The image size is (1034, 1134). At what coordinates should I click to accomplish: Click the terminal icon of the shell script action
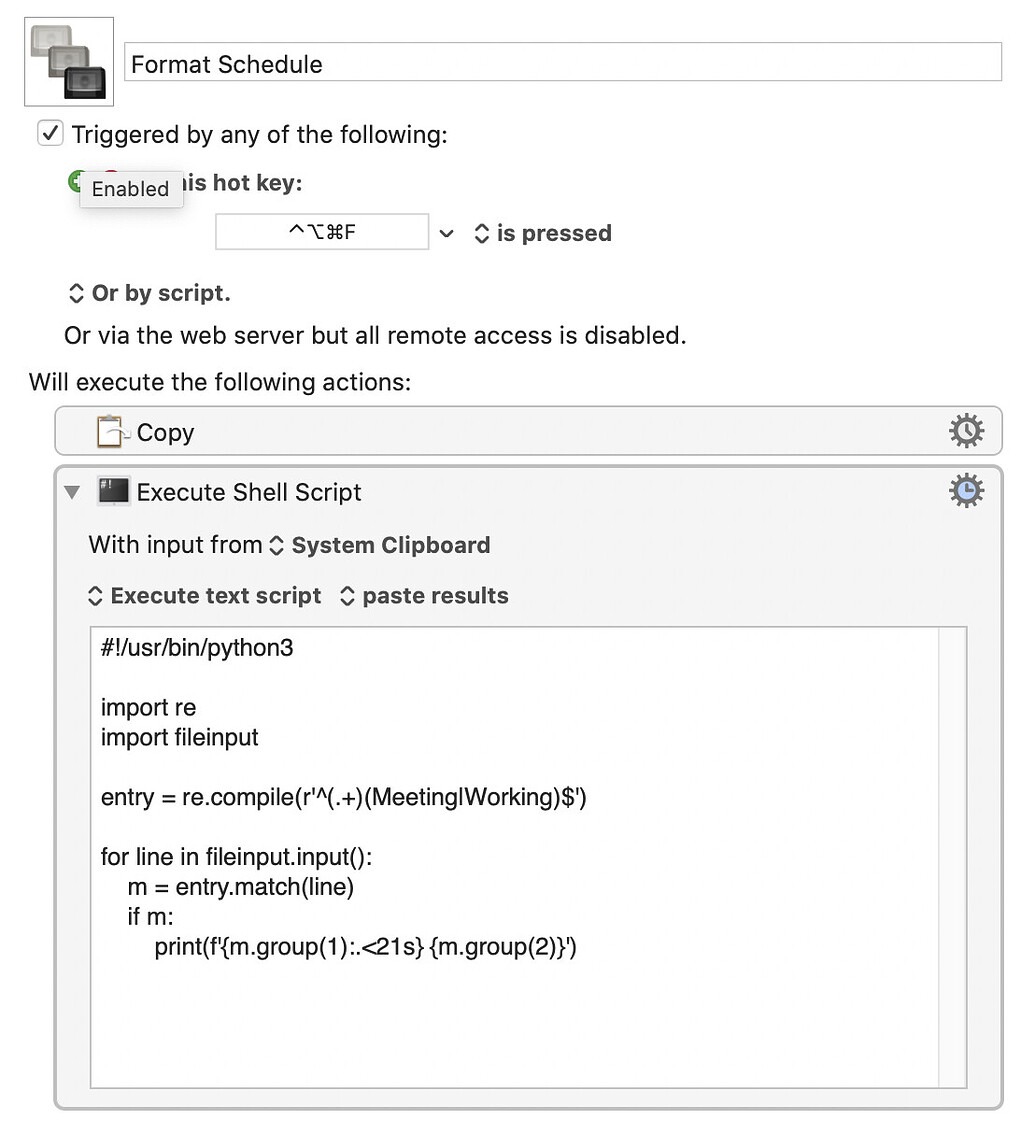tap(114, 491)
